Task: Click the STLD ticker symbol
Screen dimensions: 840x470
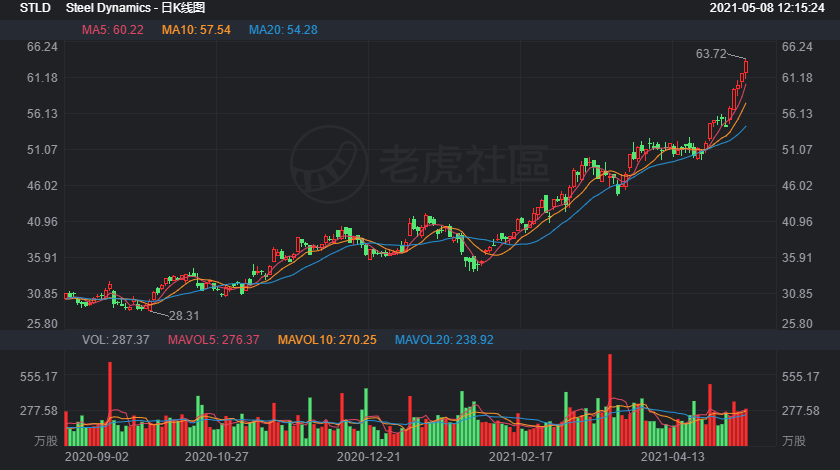Action: tap(35, 8)
